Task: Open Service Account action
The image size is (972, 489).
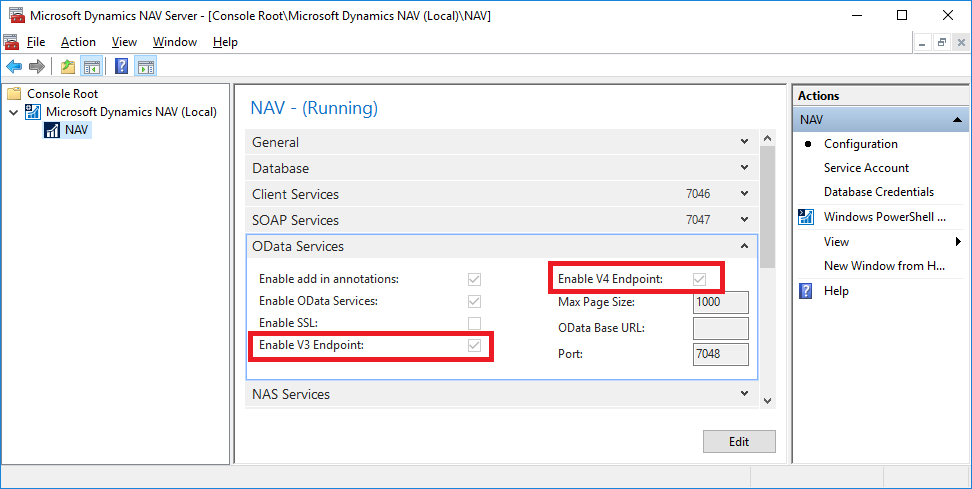Action: point(866,168)
